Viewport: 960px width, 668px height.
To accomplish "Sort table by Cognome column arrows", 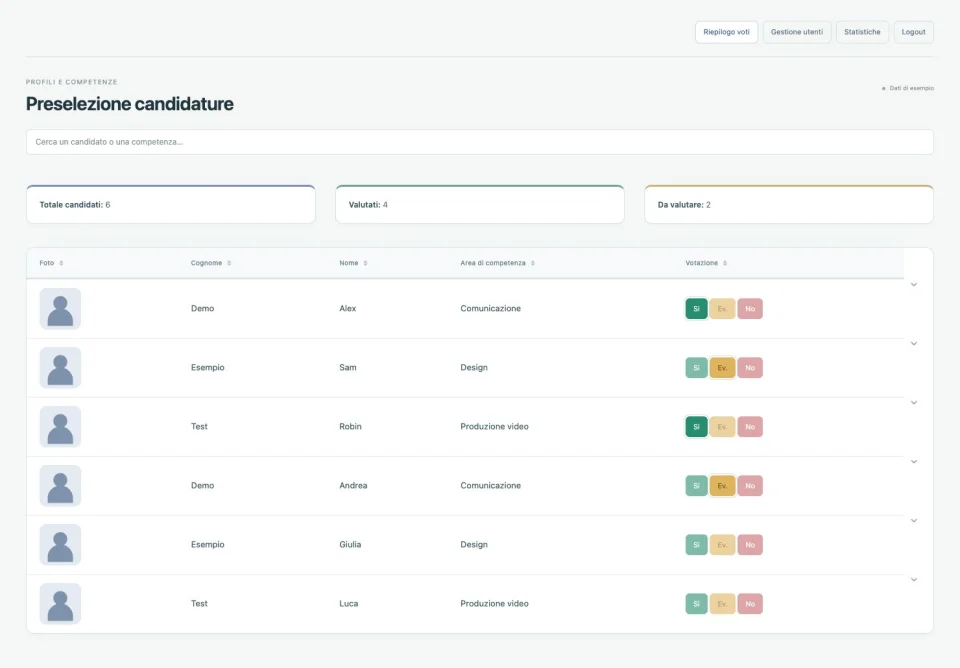I will pos(229,263).
